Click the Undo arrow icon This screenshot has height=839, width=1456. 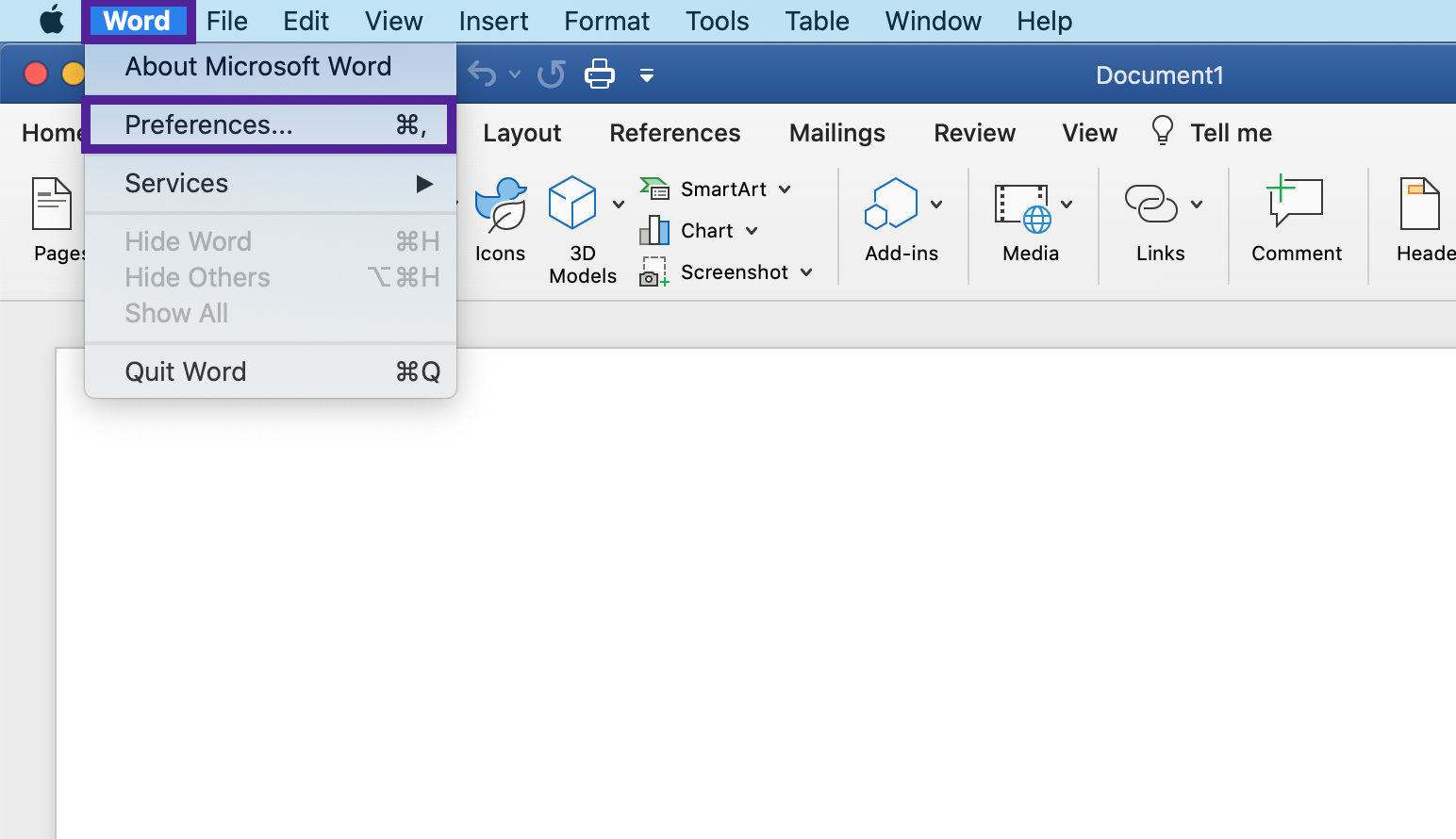click(482, 74)
